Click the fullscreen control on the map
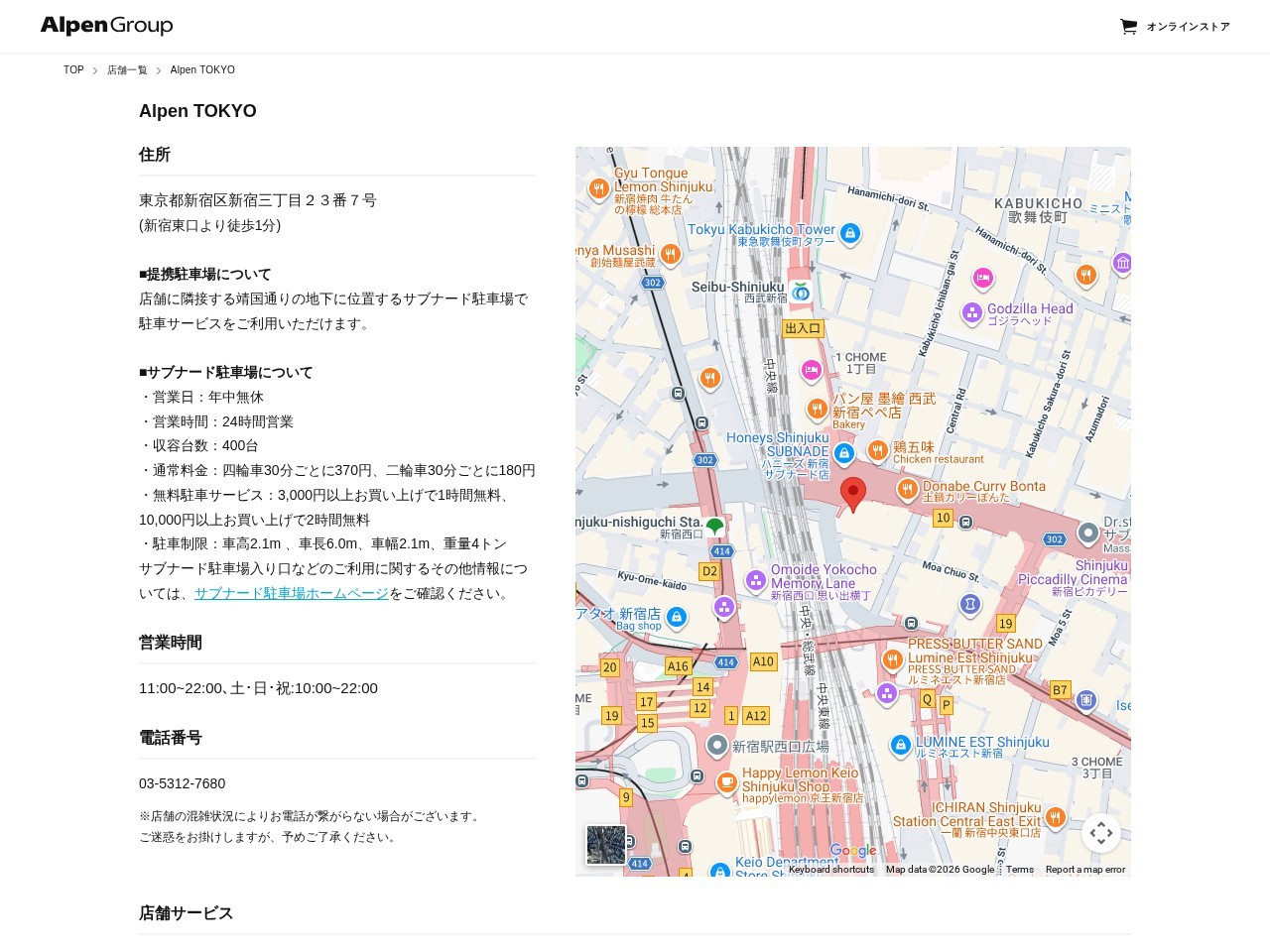1270x952 pixels. click(x=1101, y=833)
